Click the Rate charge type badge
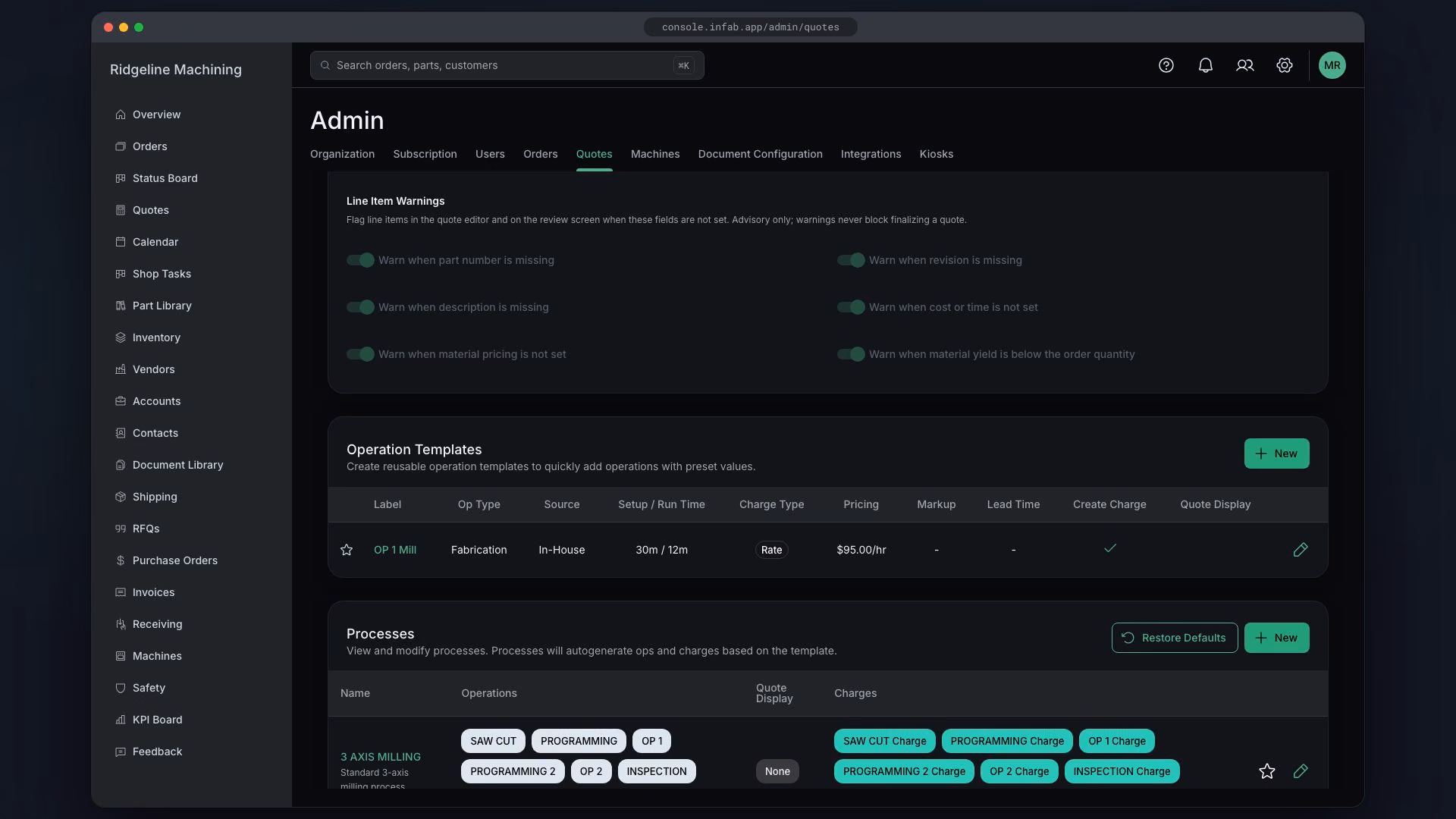This screenshot has height=819, width=1456. (x=771, y=550)
